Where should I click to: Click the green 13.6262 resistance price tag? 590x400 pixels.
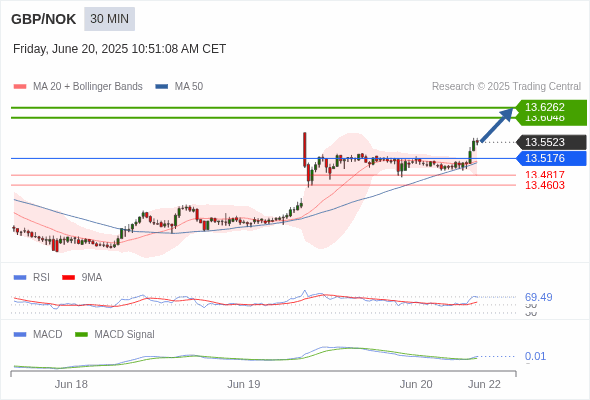point(551,107)
